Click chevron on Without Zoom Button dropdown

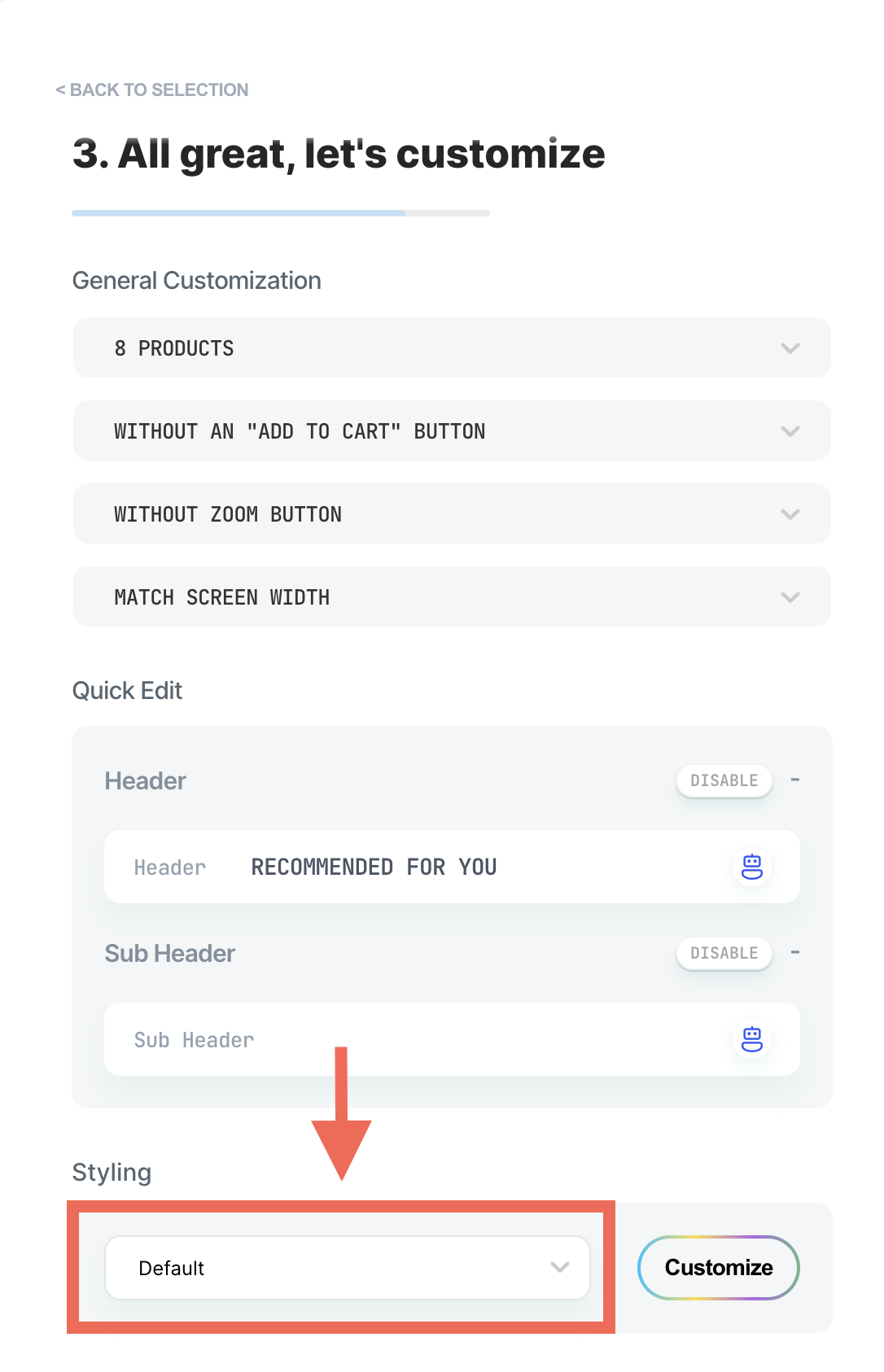point(790,514)
